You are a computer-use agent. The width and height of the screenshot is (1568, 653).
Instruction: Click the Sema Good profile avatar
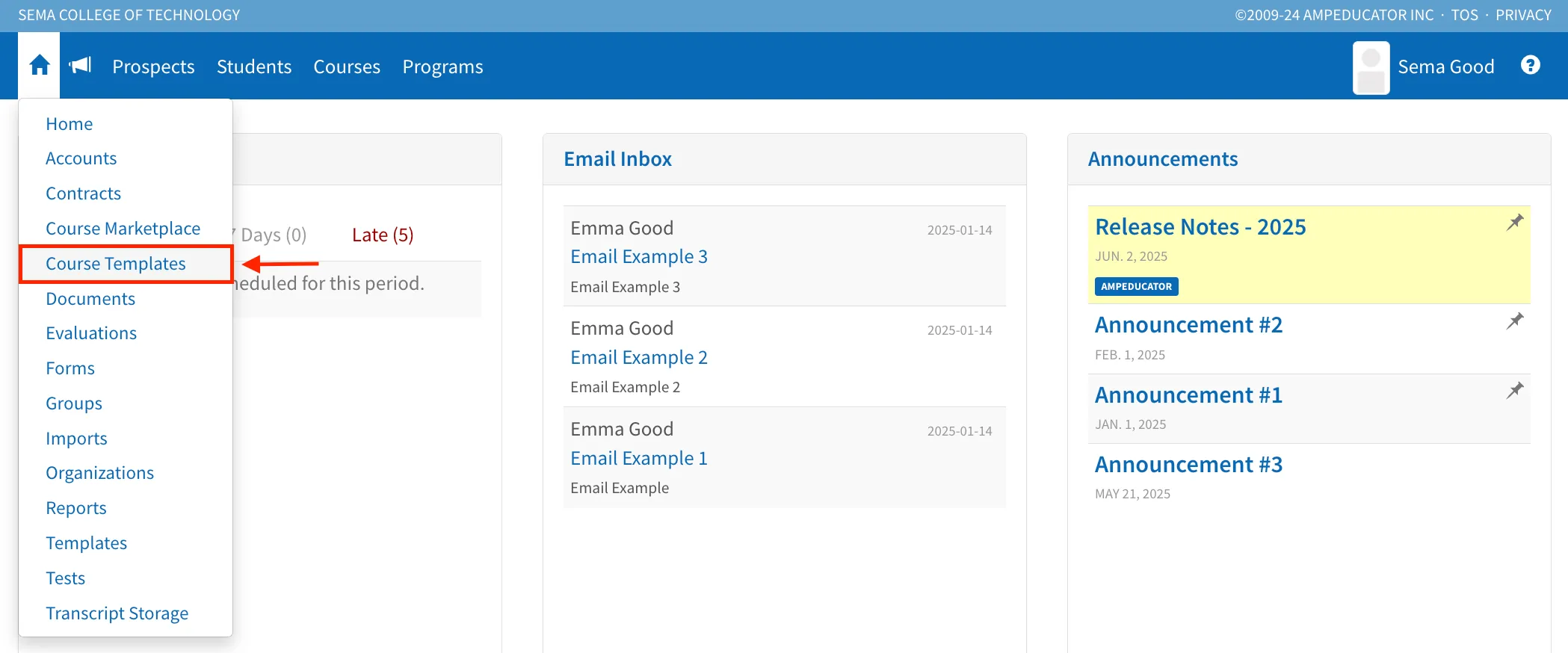(1371, 67)
